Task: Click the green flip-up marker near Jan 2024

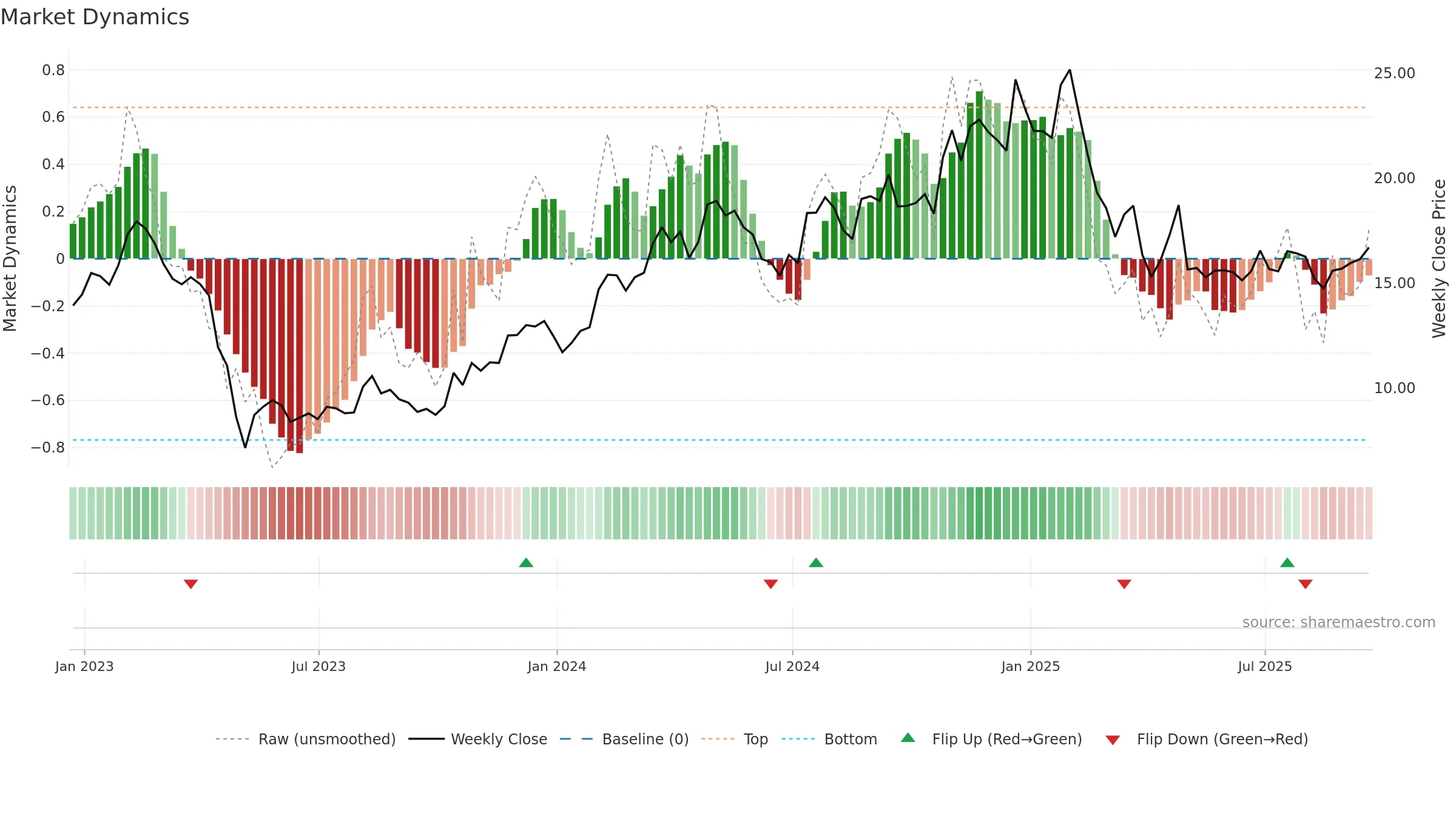Action: click(x=526, y=562)
